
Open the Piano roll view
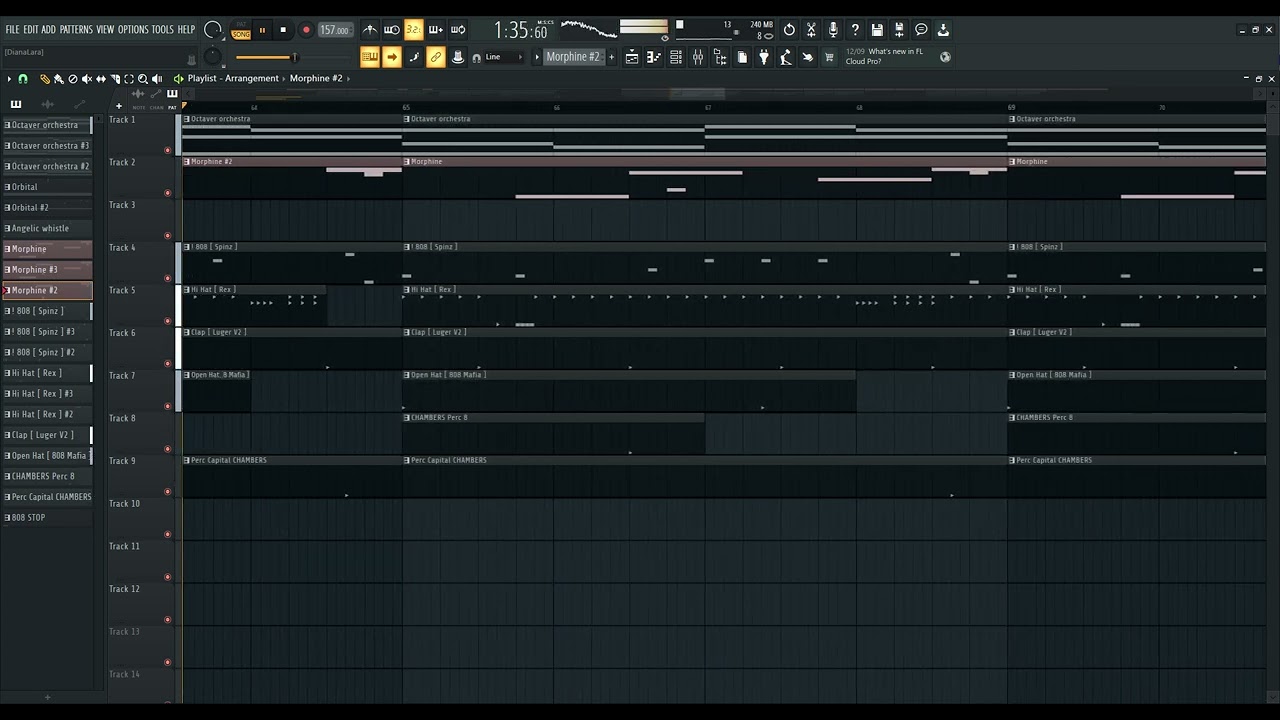(x=654, y=57)
